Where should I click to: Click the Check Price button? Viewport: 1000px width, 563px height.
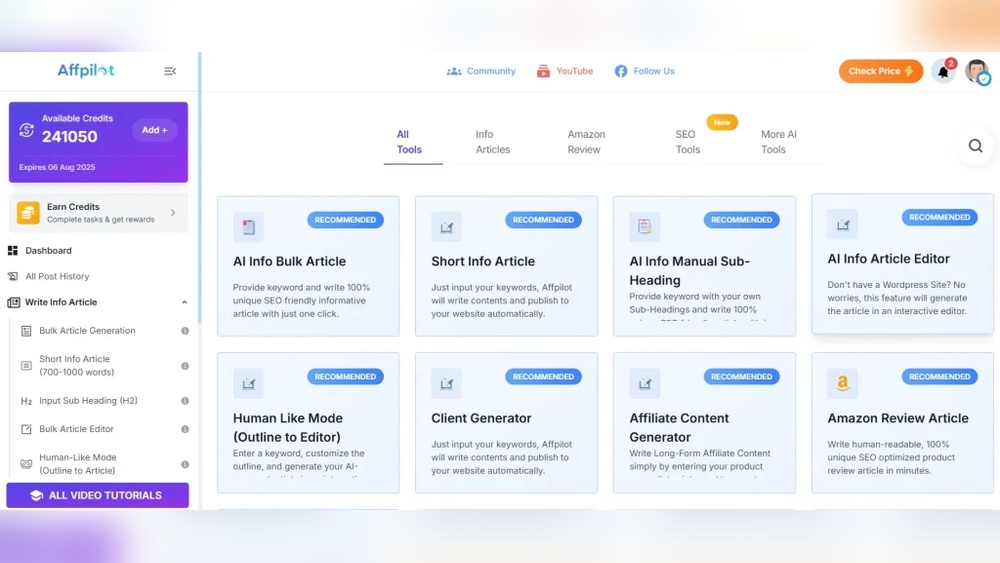pos(881,71)
